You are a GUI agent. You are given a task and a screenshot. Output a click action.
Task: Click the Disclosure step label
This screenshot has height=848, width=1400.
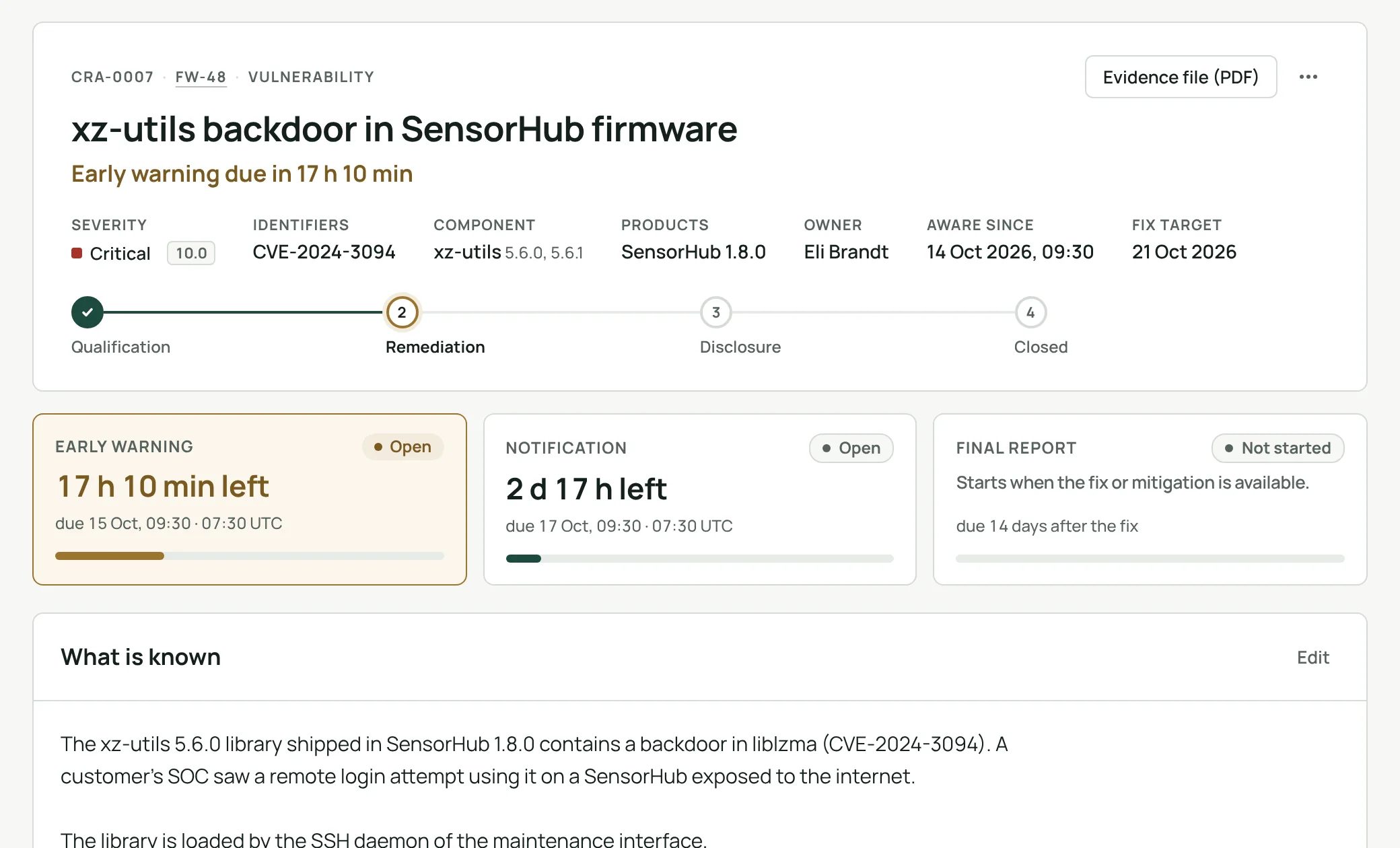[740, 347]
